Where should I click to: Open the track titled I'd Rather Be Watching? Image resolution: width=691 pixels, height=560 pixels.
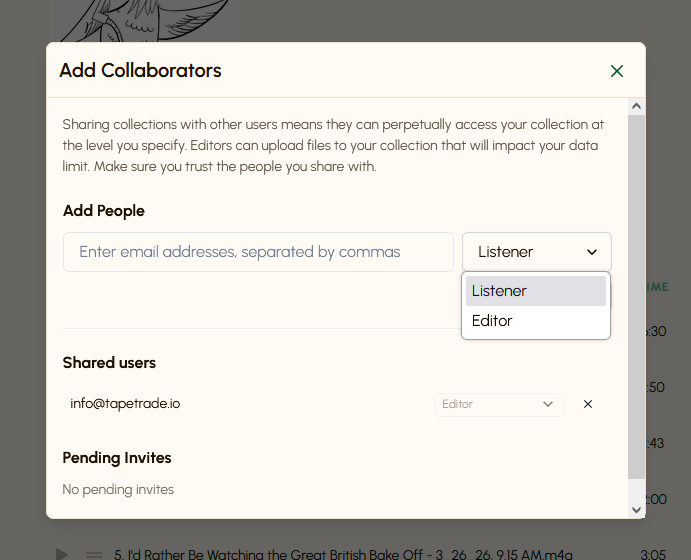343,554
